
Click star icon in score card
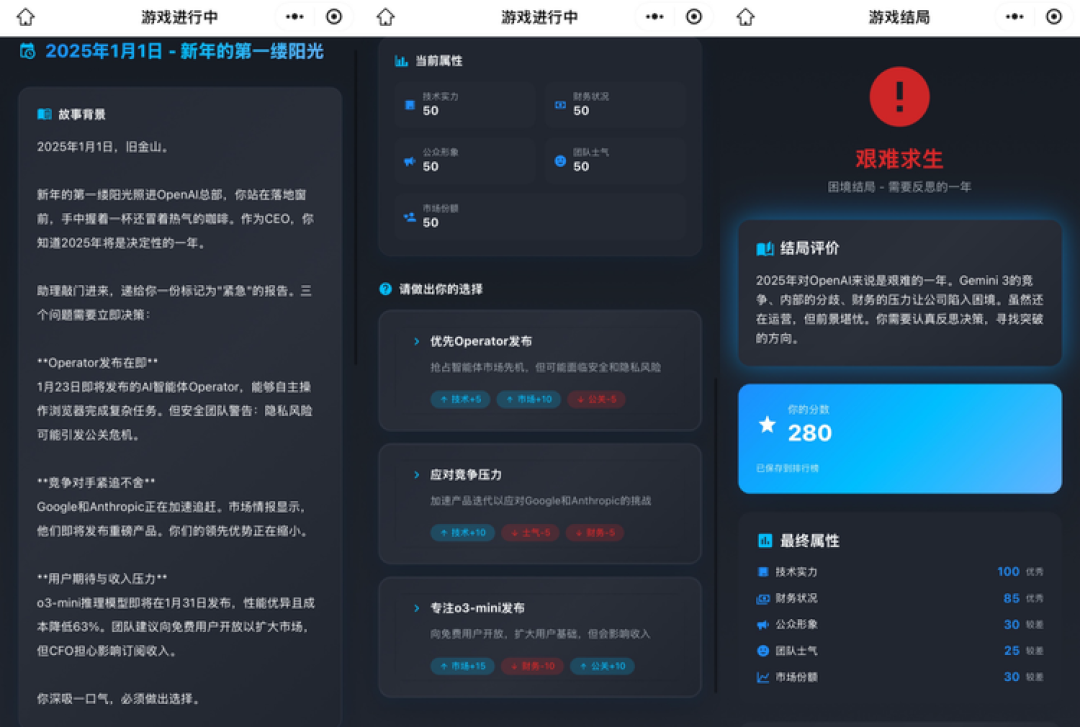point(767,424)
